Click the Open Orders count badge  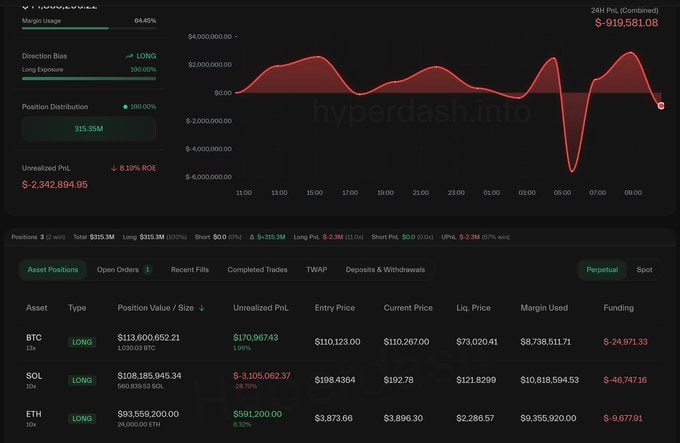(x=147, y=270)
